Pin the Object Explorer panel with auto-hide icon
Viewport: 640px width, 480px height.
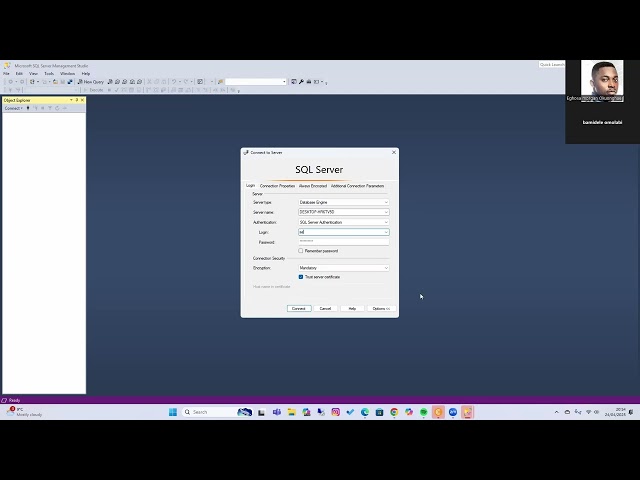pos(77,100)
